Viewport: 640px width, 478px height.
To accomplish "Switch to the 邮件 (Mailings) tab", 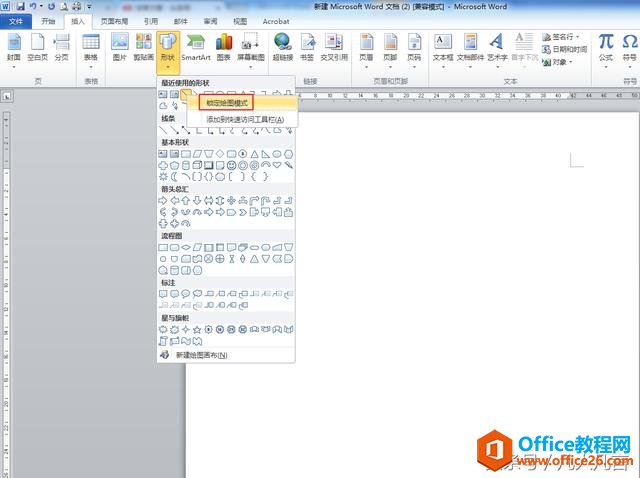I will (x=180, y=21).
